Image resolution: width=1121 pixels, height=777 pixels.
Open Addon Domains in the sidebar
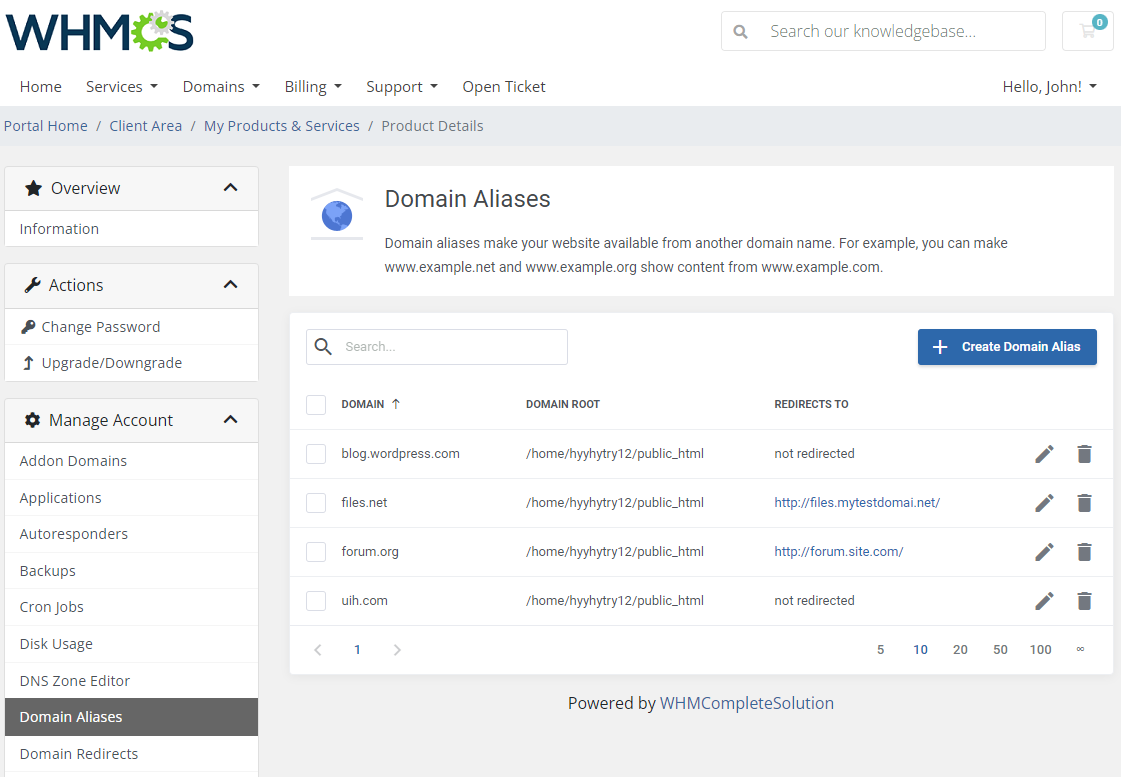(x=132, y=461)
